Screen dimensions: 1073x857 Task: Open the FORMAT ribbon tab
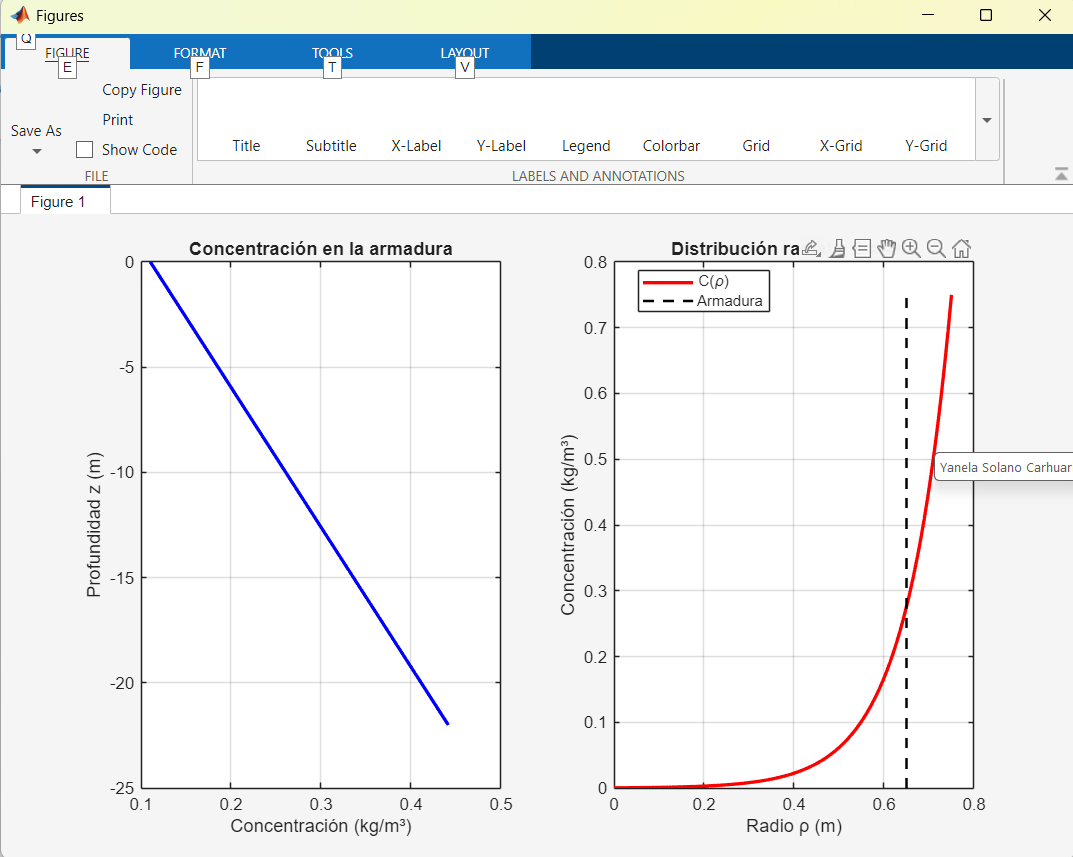200,53
